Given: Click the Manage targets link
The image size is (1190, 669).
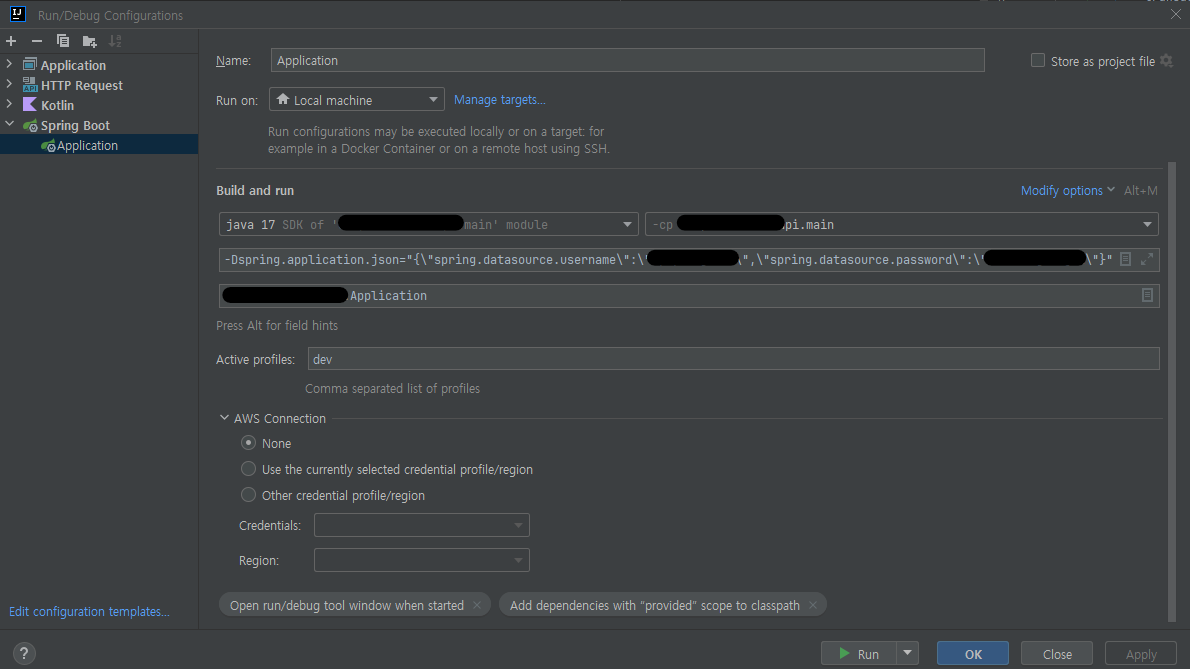Looking at the screenshot, I should [499, 99].
